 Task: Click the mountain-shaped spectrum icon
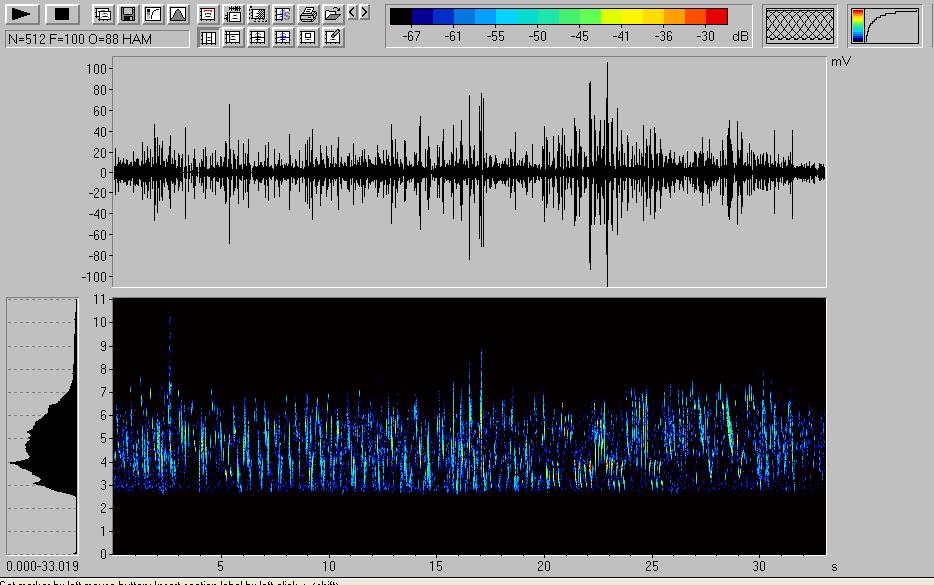click(x=177, y=14)
